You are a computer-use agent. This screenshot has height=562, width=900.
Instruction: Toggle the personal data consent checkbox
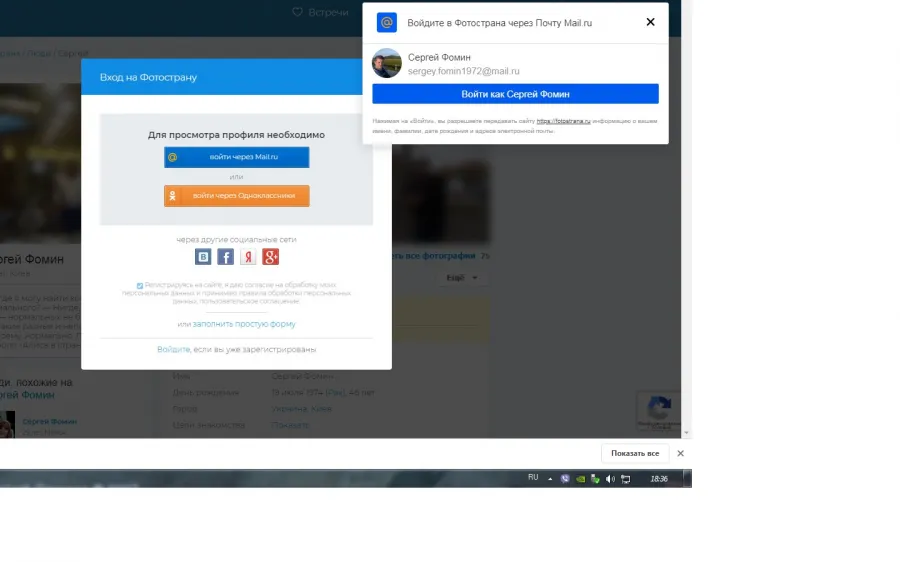click(x=139, y=285)
